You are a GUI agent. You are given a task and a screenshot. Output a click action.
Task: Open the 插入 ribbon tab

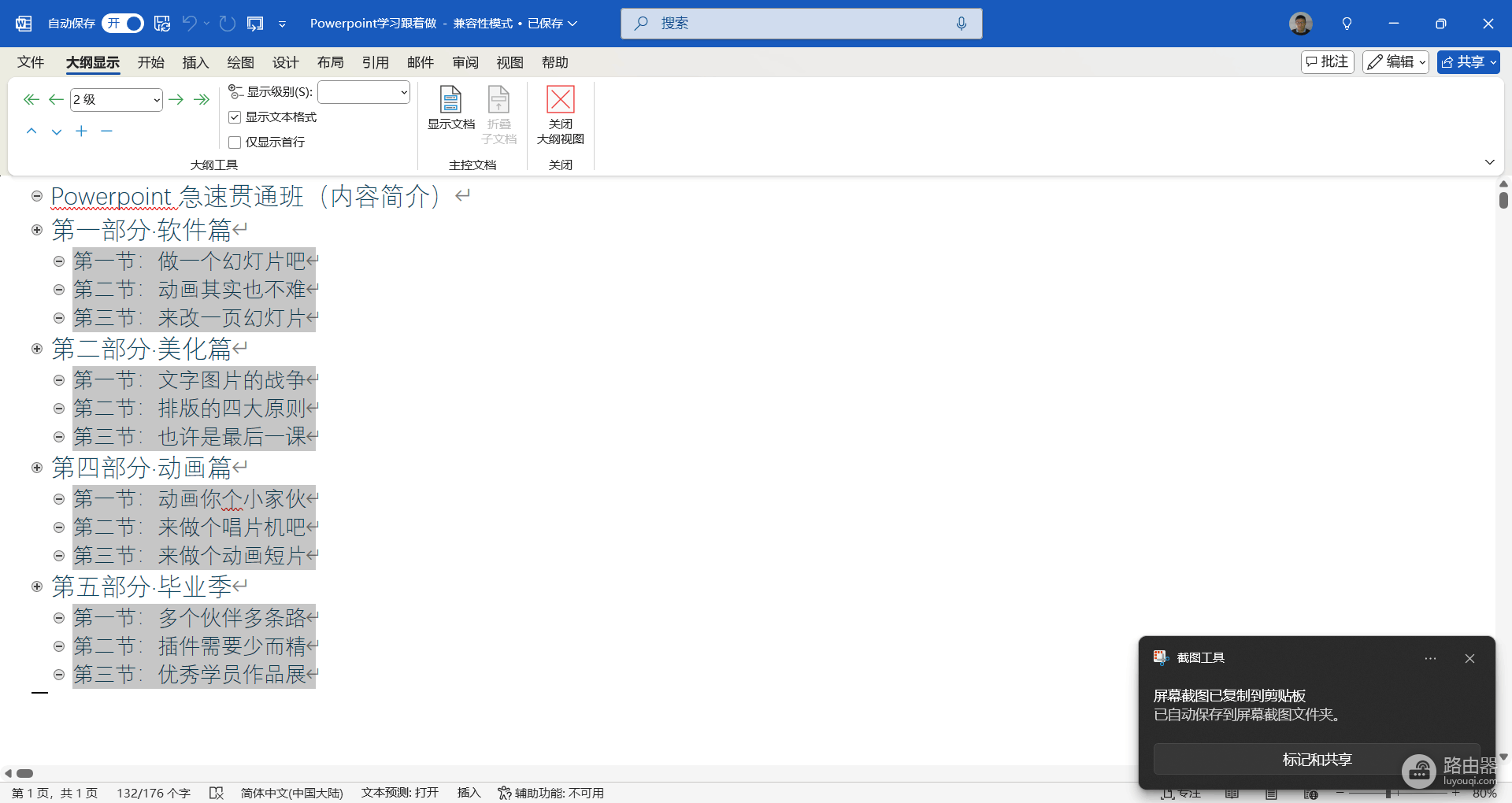tap(195, 62)
